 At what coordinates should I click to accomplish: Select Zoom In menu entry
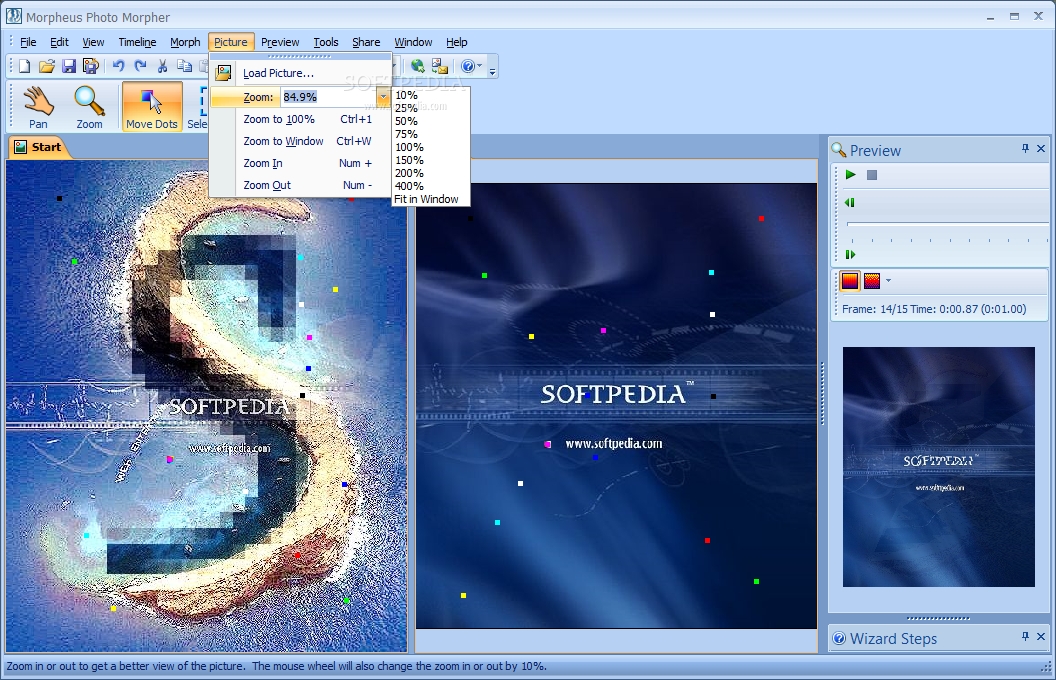[x=300, y=163]
